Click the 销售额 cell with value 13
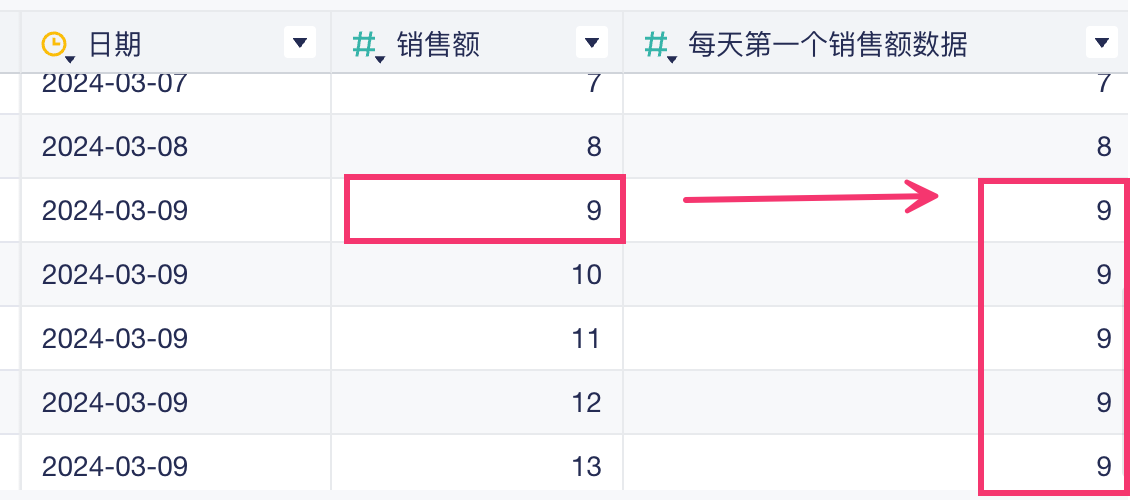 click(477, 466)
